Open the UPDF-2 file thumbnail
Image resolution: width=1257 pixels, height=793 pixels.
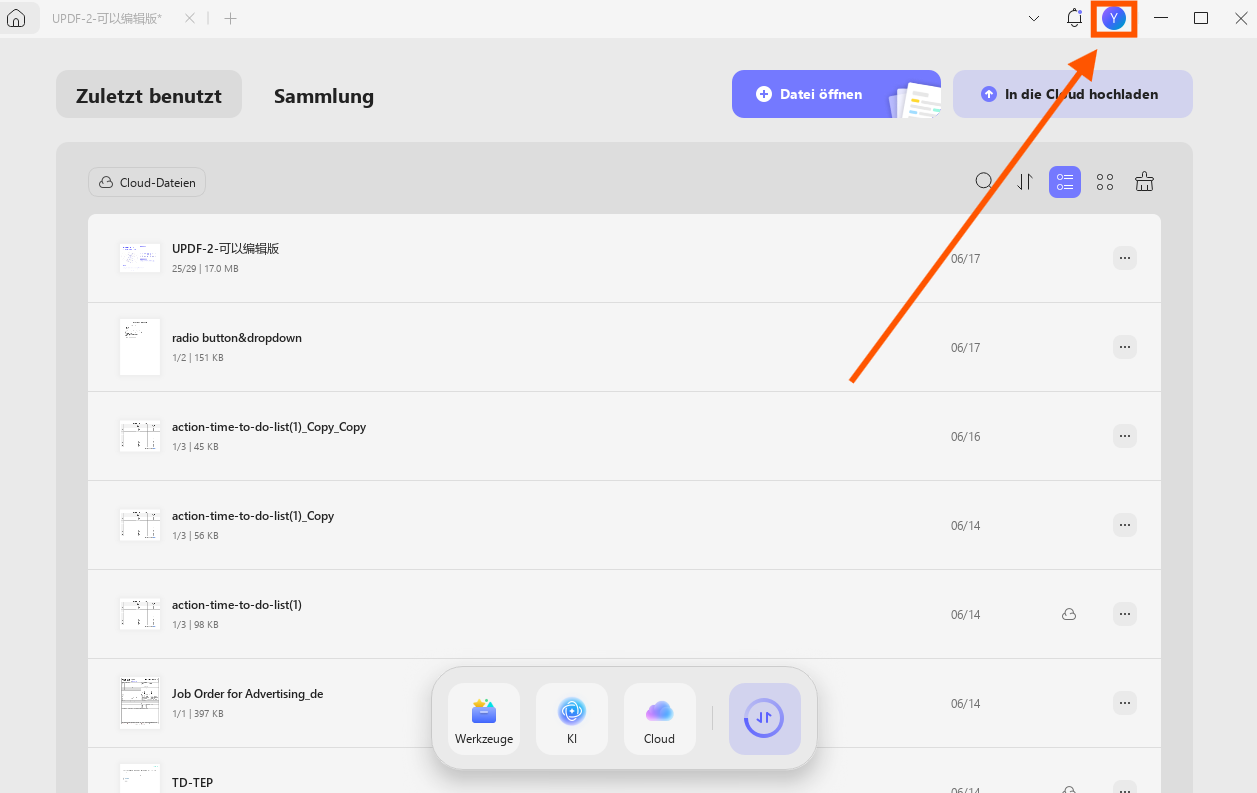click(x=140, y=258)
